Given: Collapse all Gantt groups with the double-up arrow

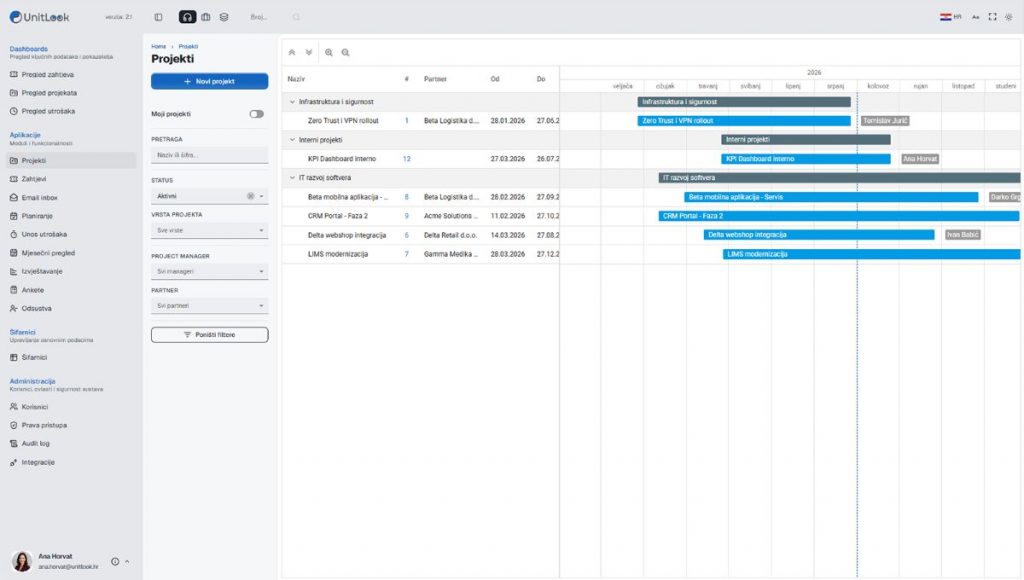Looking at the screenshot, I should pyautogui.click(x=292, y=52).
